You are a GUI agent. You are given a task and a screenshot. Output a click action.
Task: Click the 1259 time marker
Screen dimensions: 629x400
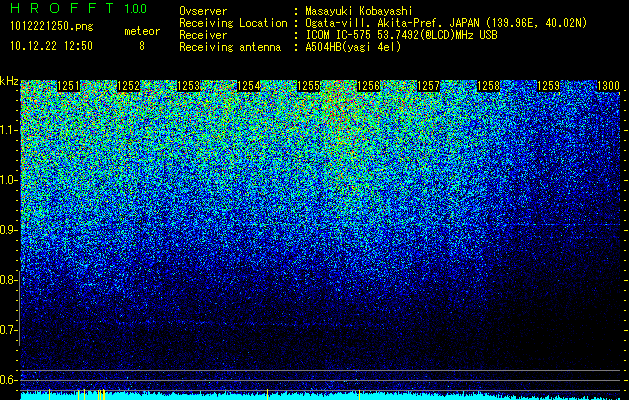pyautogui.click(x=548, y=86)
